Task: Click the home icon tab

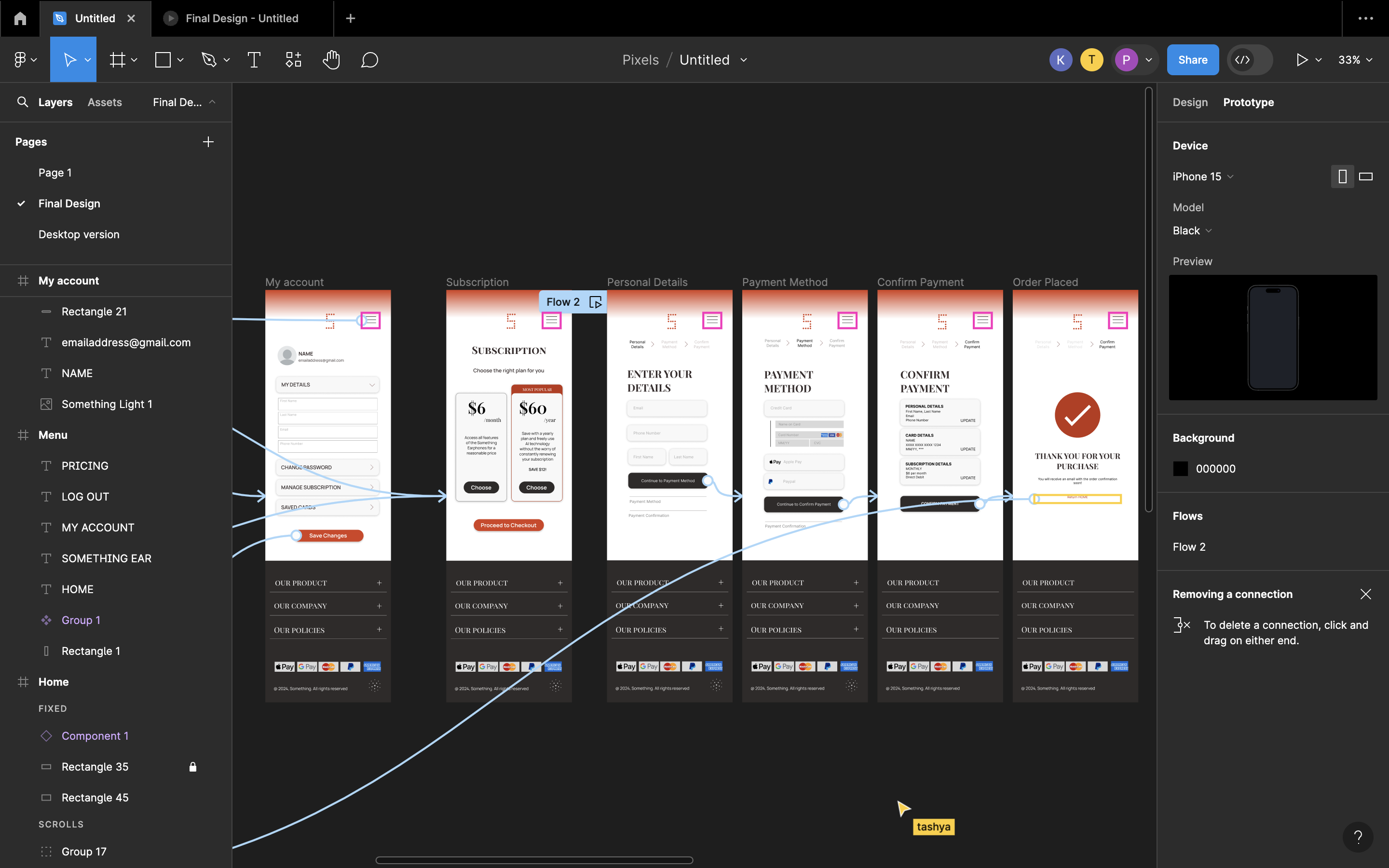Action: pos(20,18)
